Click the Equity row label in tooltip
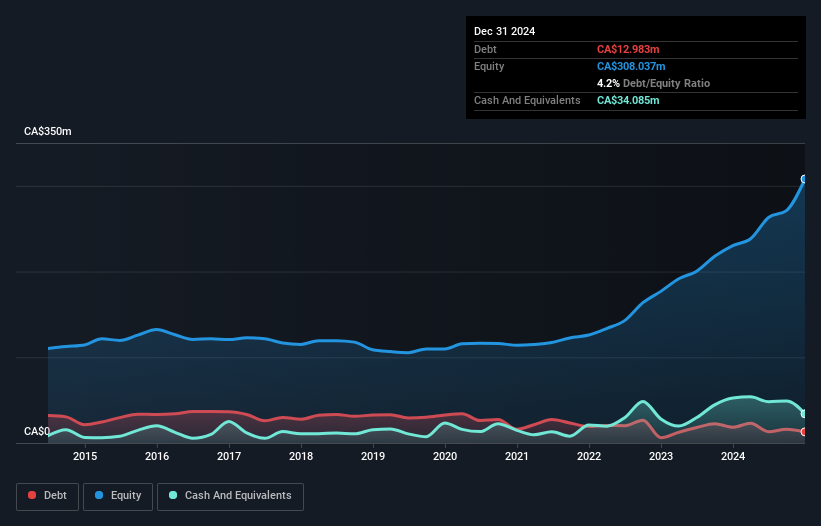821x526 pixels. coord(489,66)
